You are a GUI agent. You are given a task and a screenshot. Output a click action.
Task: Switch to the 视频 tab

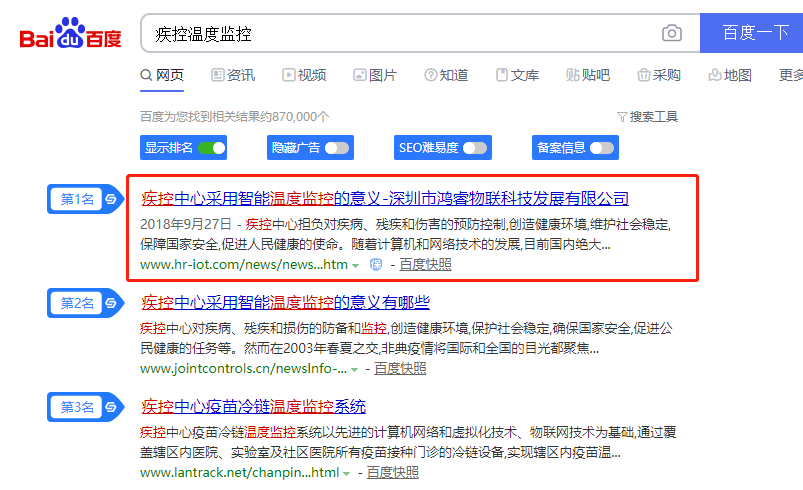304,75
